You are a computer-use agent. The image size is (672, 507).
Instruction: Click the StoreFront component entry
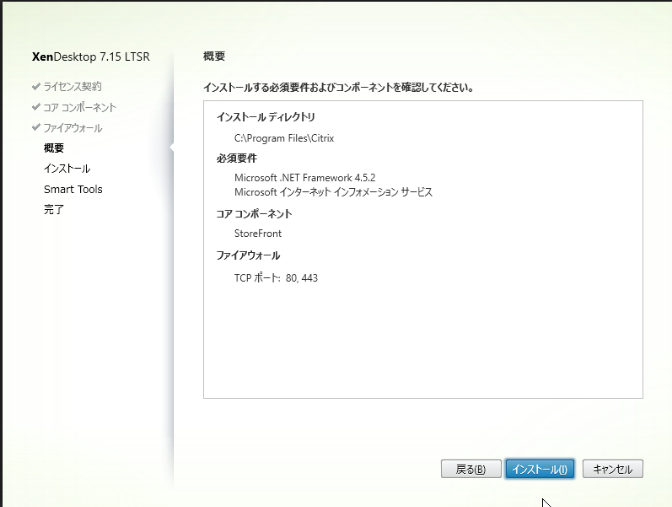258,233
